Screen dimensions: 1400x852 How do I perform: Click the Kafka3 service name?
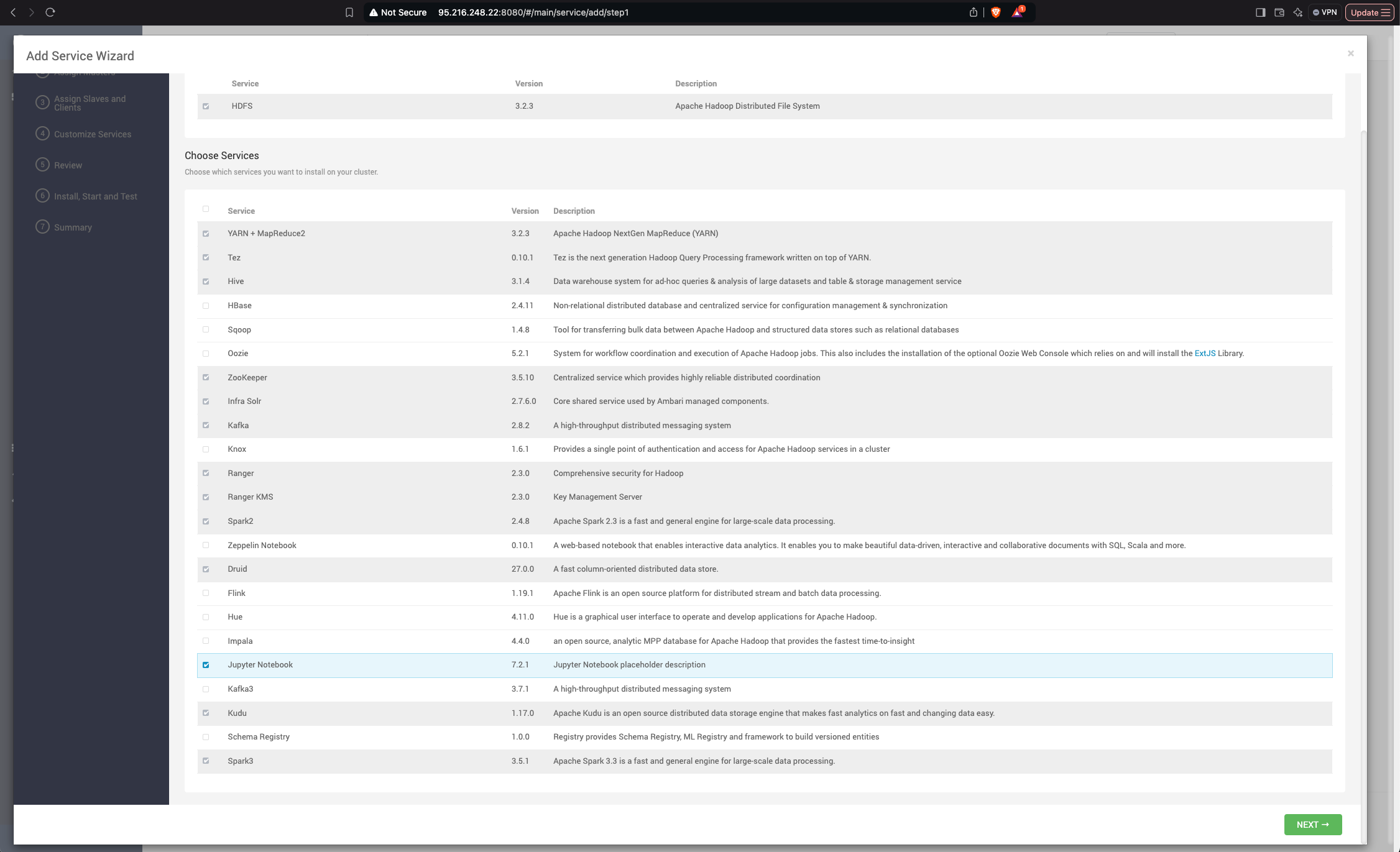240,689
